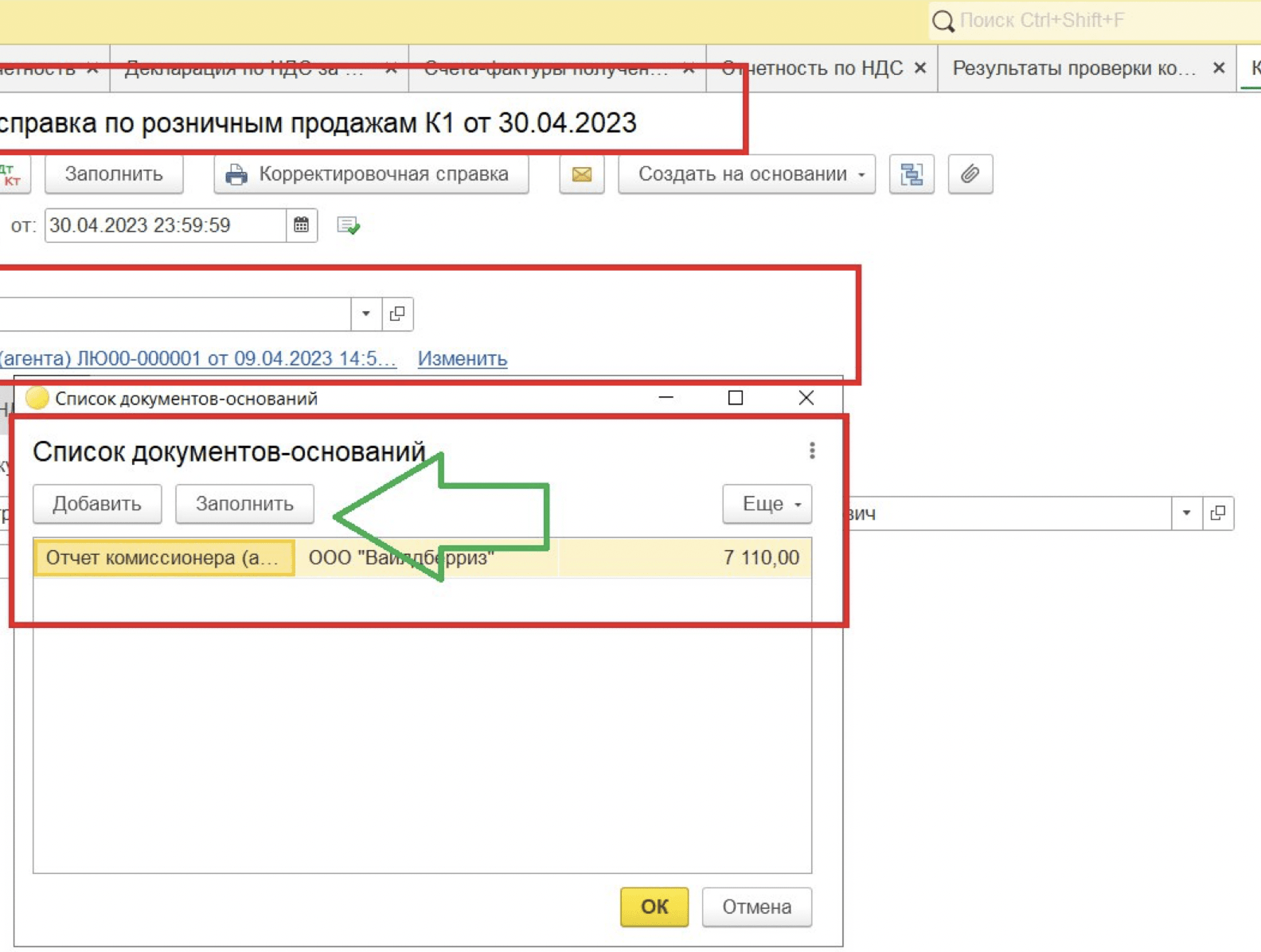Open the агента ЛЮ00-000001 document link
1261x952 pixels.
click(197, 359)
